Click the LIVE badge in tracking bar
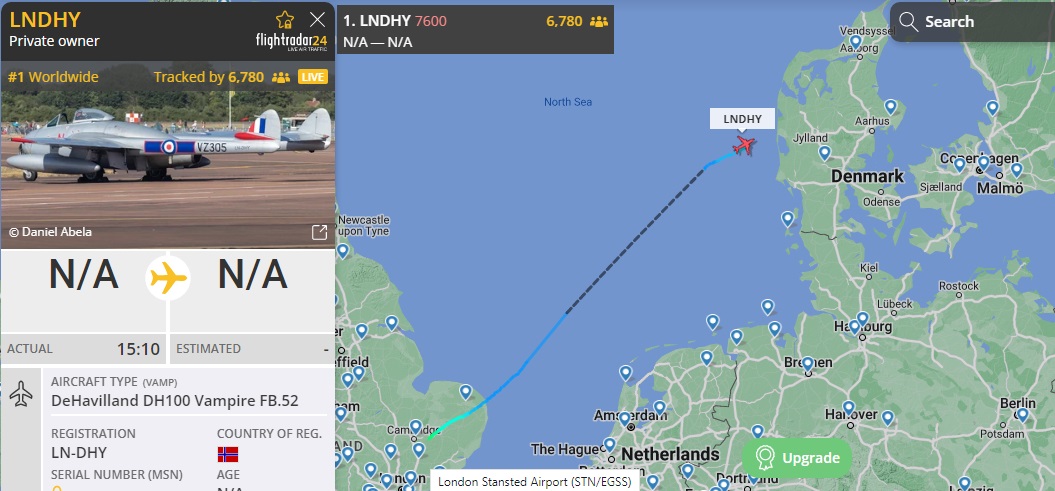 click(x=313, y=77)
